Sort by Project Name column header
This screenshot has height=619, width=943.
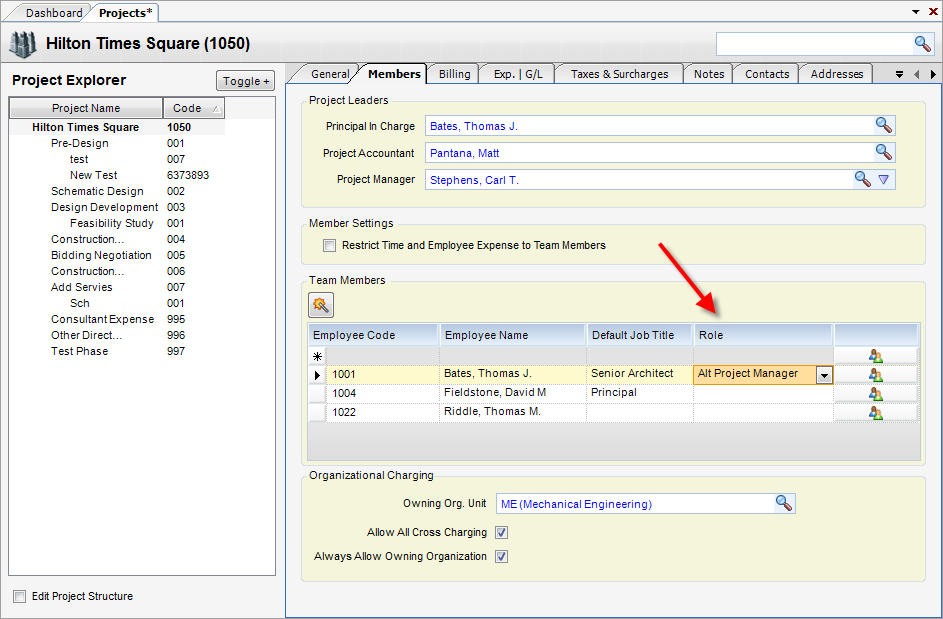point(86,108)
